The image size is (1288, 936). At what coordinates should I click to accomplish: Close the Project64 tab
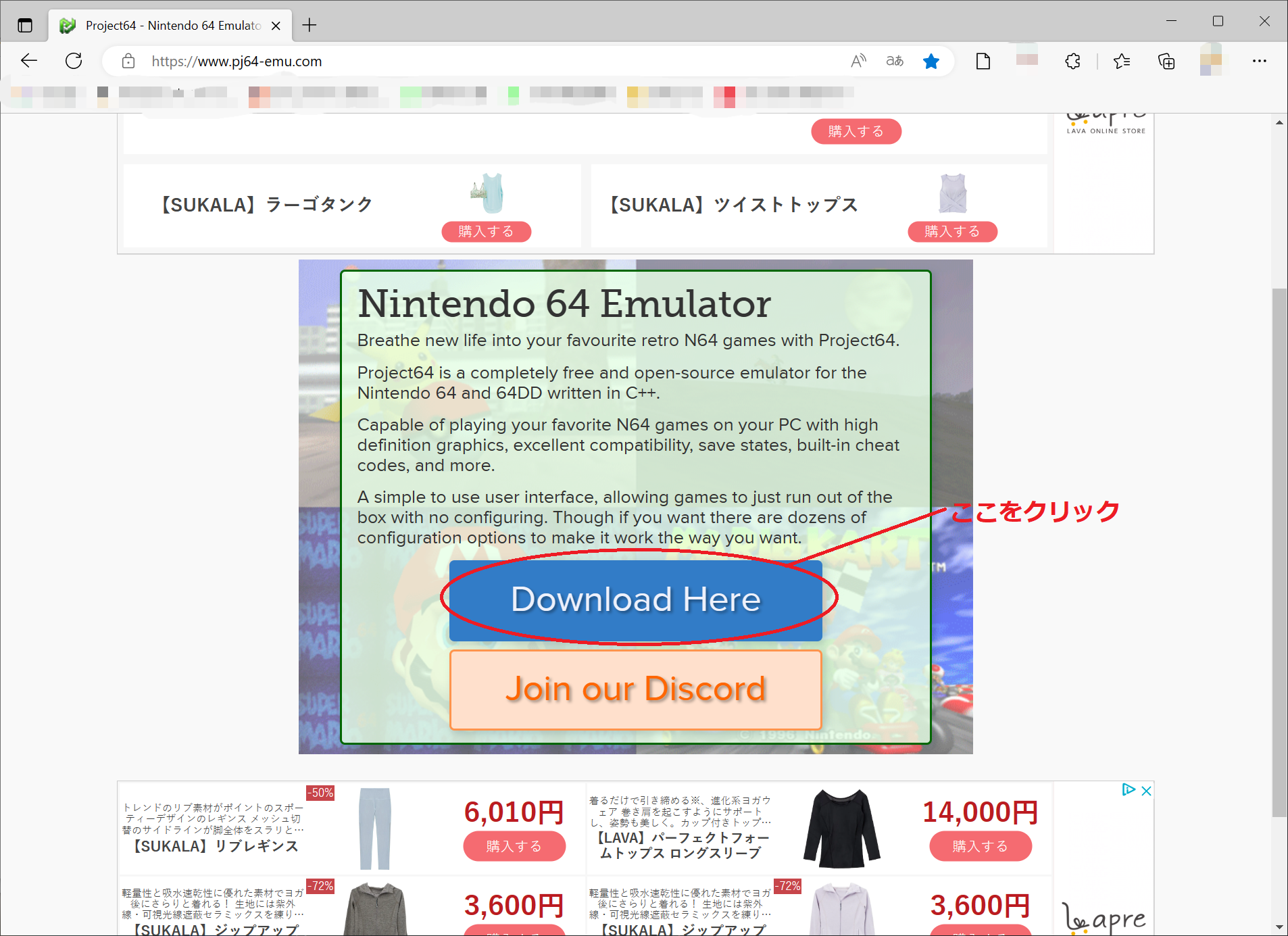(x=276, y=26)
